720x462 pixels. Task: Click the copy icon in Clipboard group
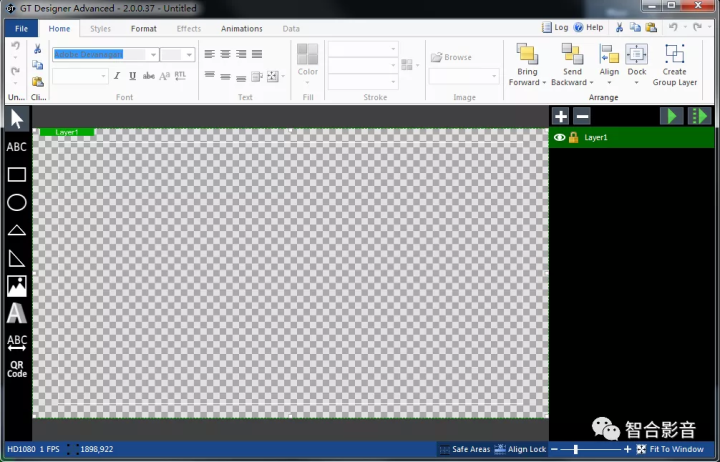point(38,65)
